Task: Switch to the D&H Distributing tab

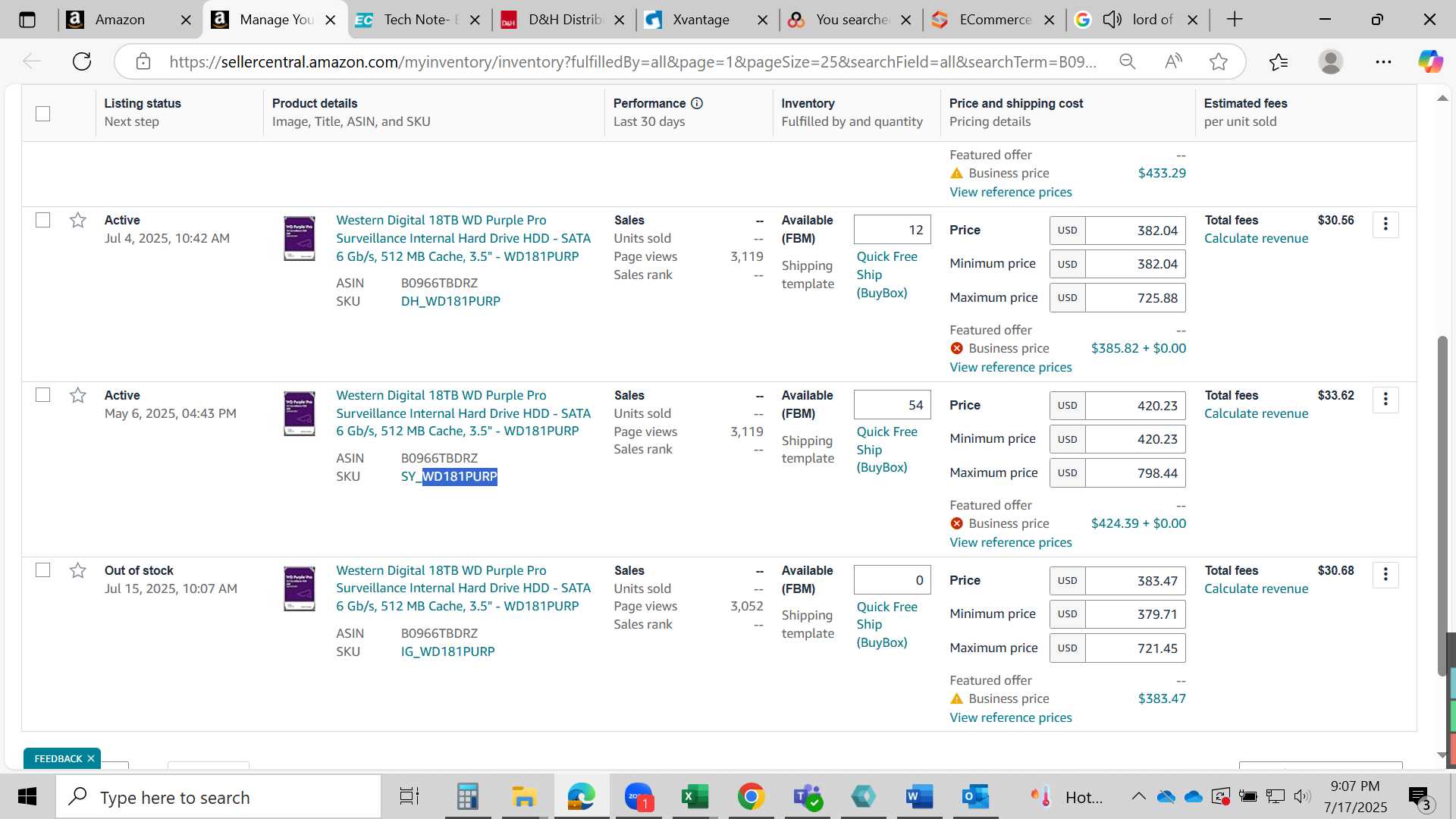Action: pyautogui.click(x=564, y=20)
